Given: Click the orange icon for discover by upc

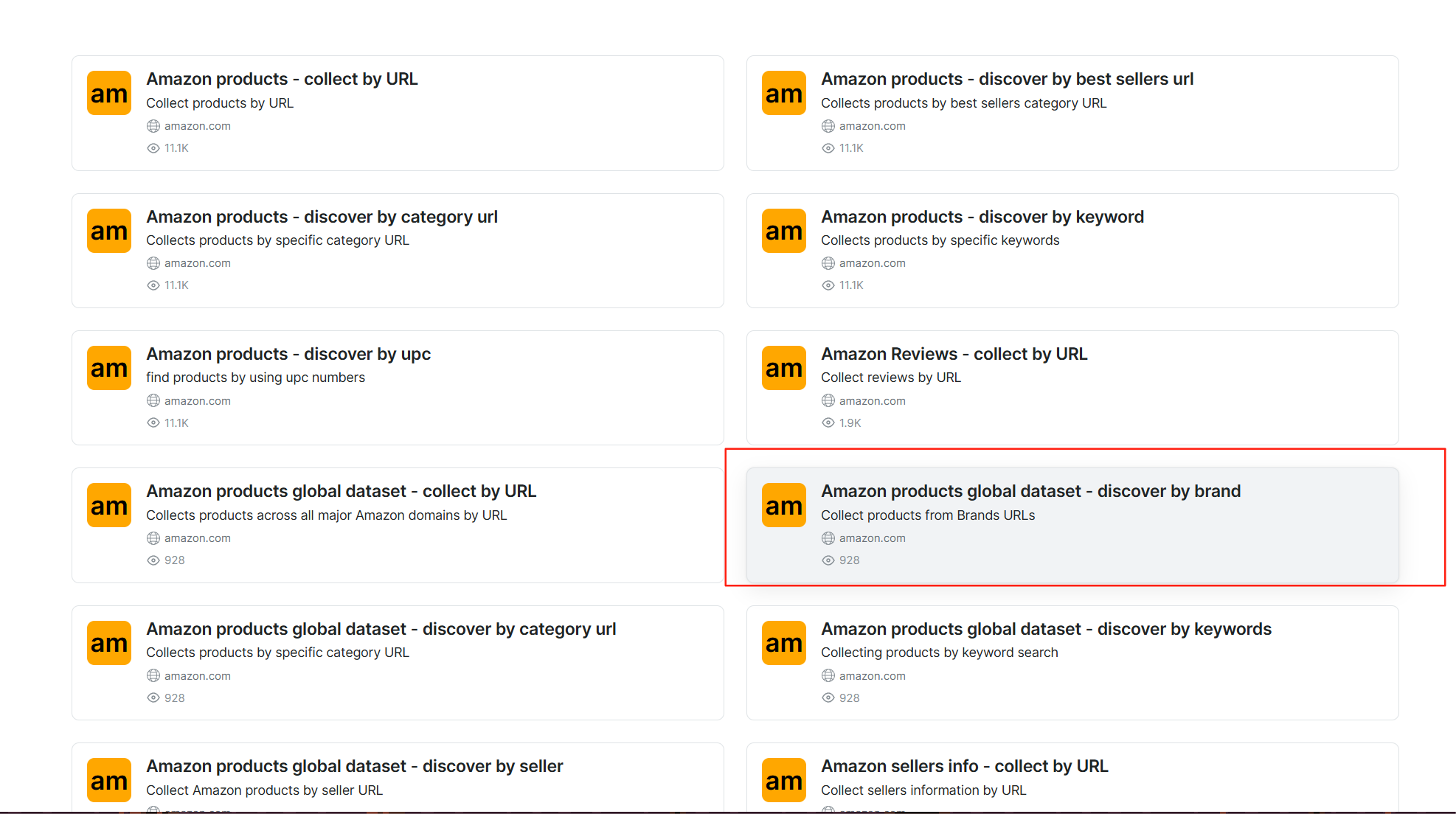Looking at the screenshot, I should 108,368.
